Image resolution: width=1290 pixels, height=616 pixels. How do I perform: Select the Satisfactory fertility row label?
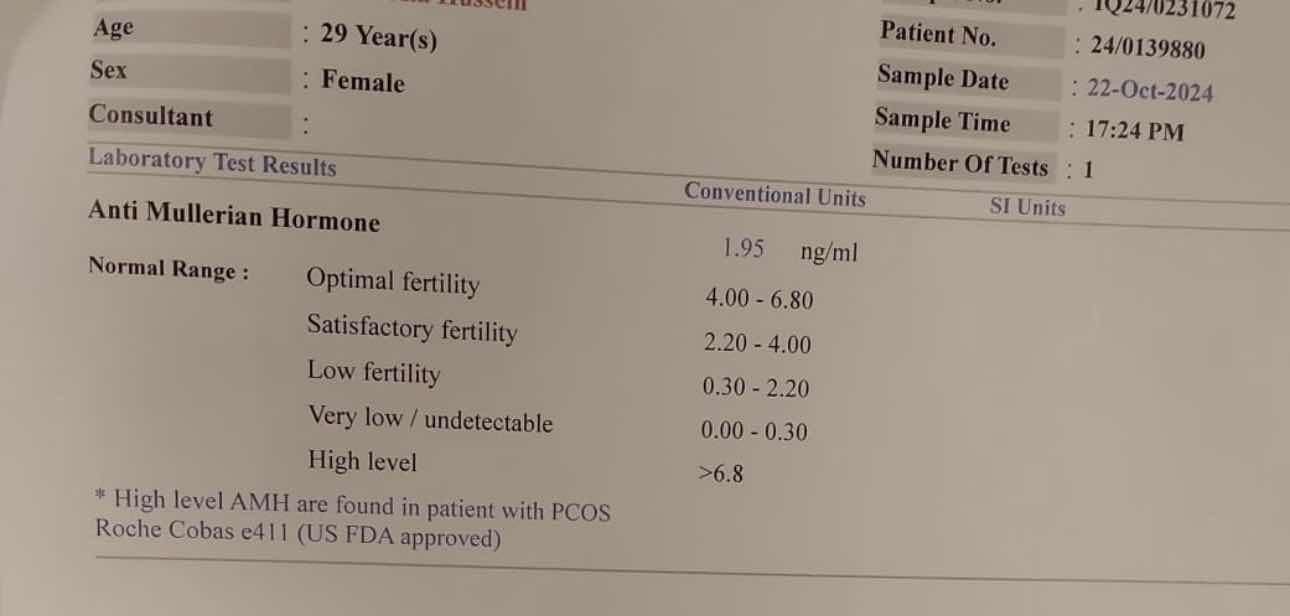coord(412,328)
